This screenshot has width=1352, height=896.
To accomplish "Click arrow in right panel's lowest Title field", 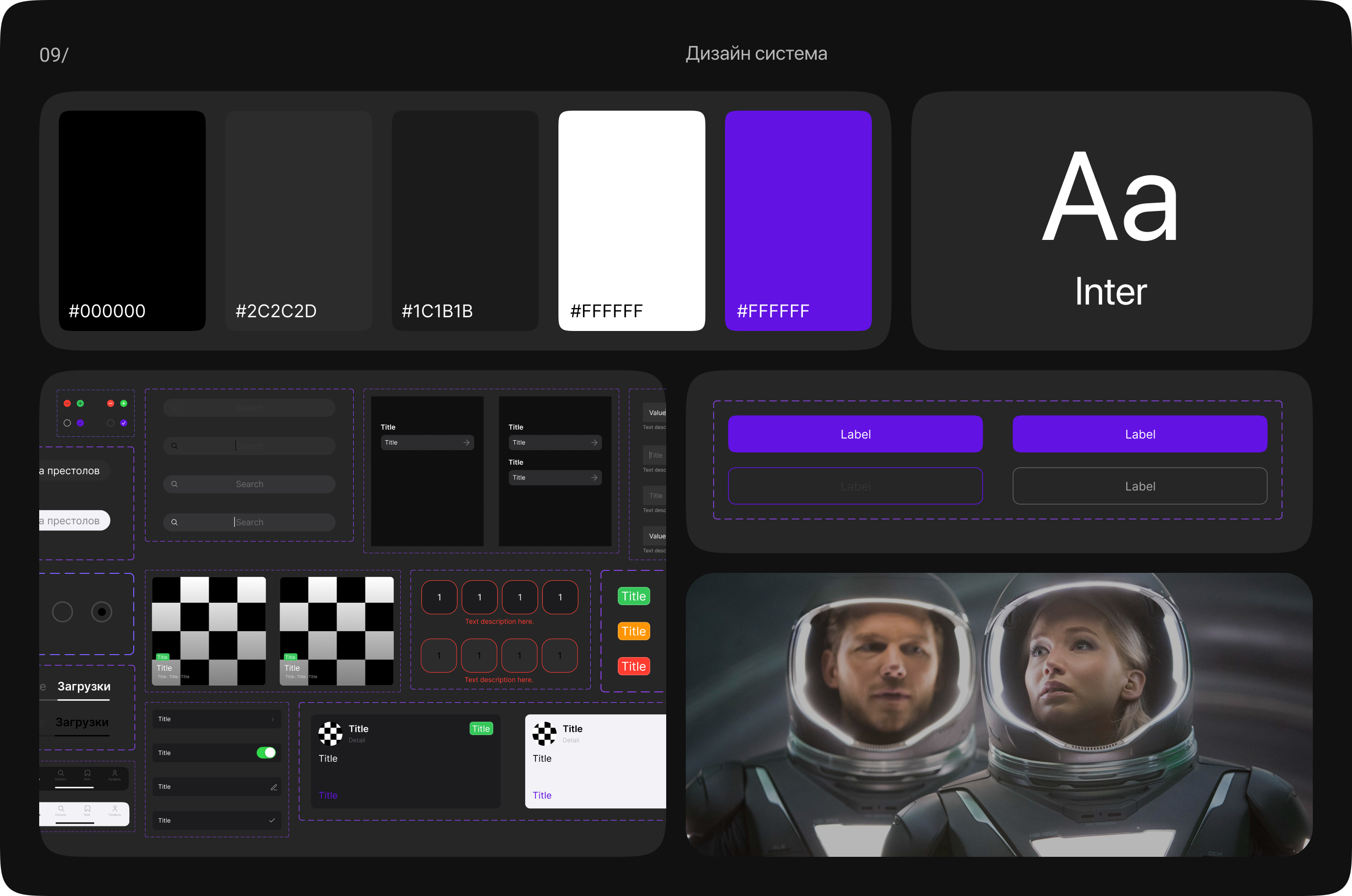I will 594,478.
